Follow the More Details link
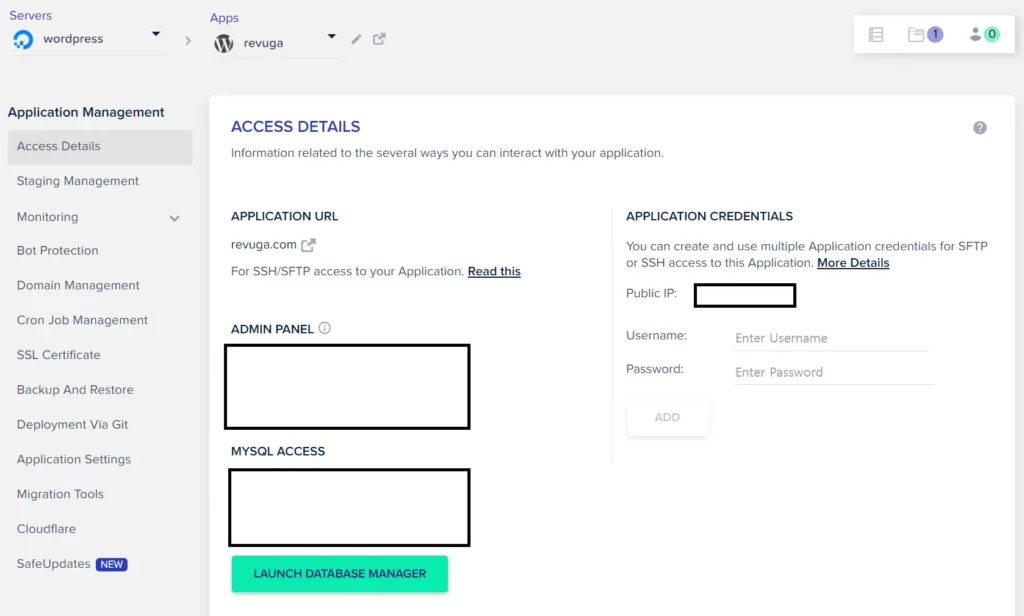The height and width of the screenshot is (616, 1024). click(x=853, y=263)
